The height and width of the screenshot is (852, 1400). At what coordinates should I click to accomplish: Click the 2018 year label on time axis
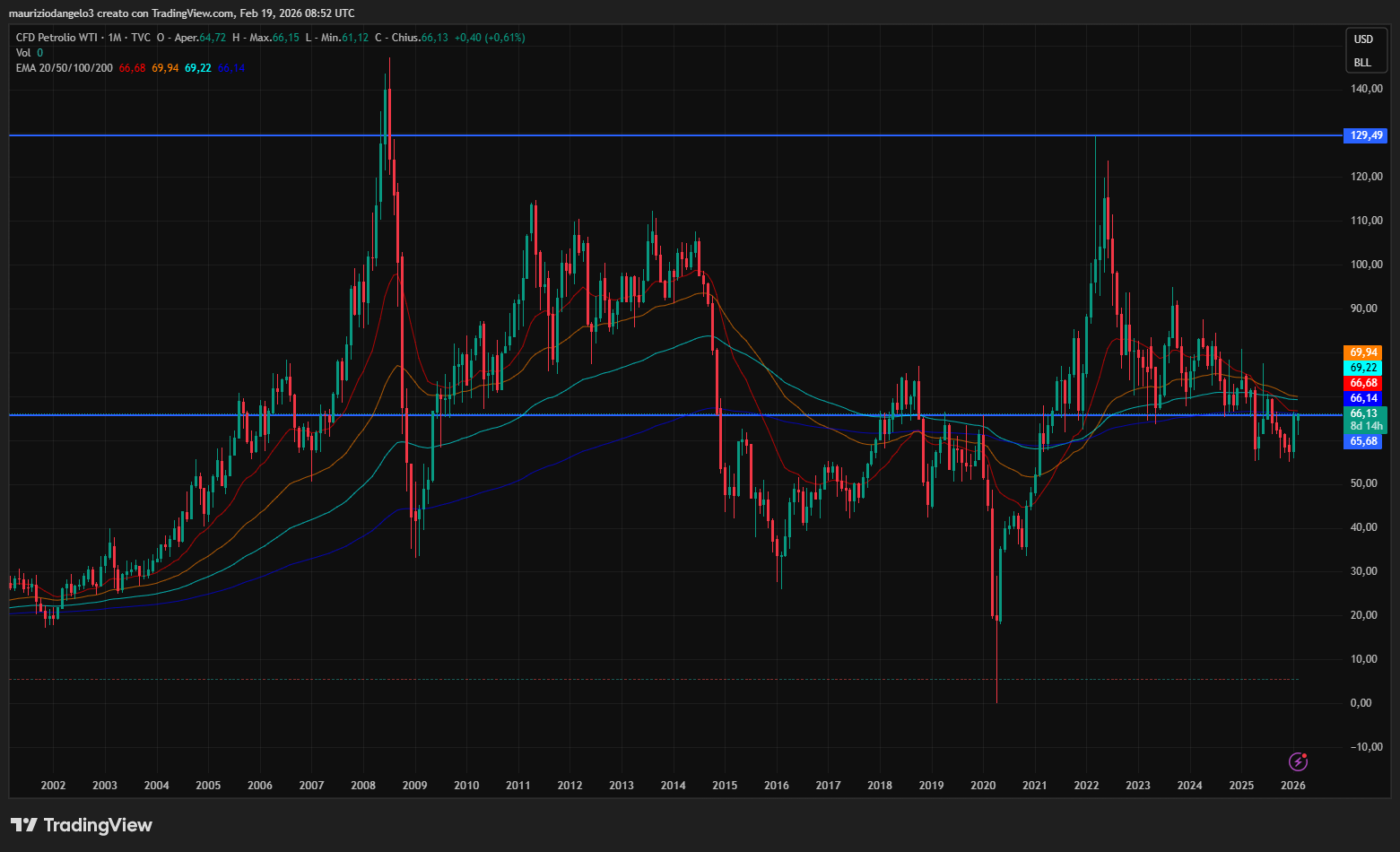pyautogui.click(x=880, y=786)
